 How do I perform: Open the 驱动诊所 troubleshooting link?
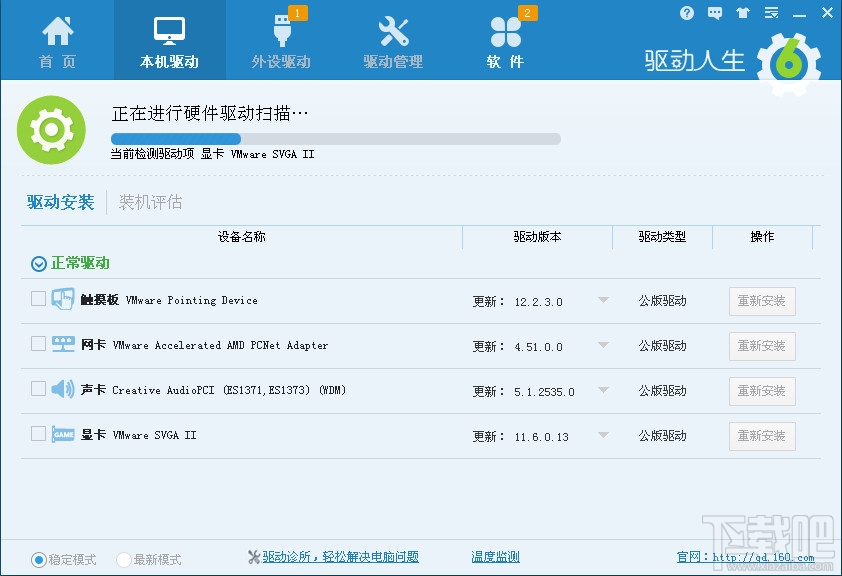[x=340, y=557]
